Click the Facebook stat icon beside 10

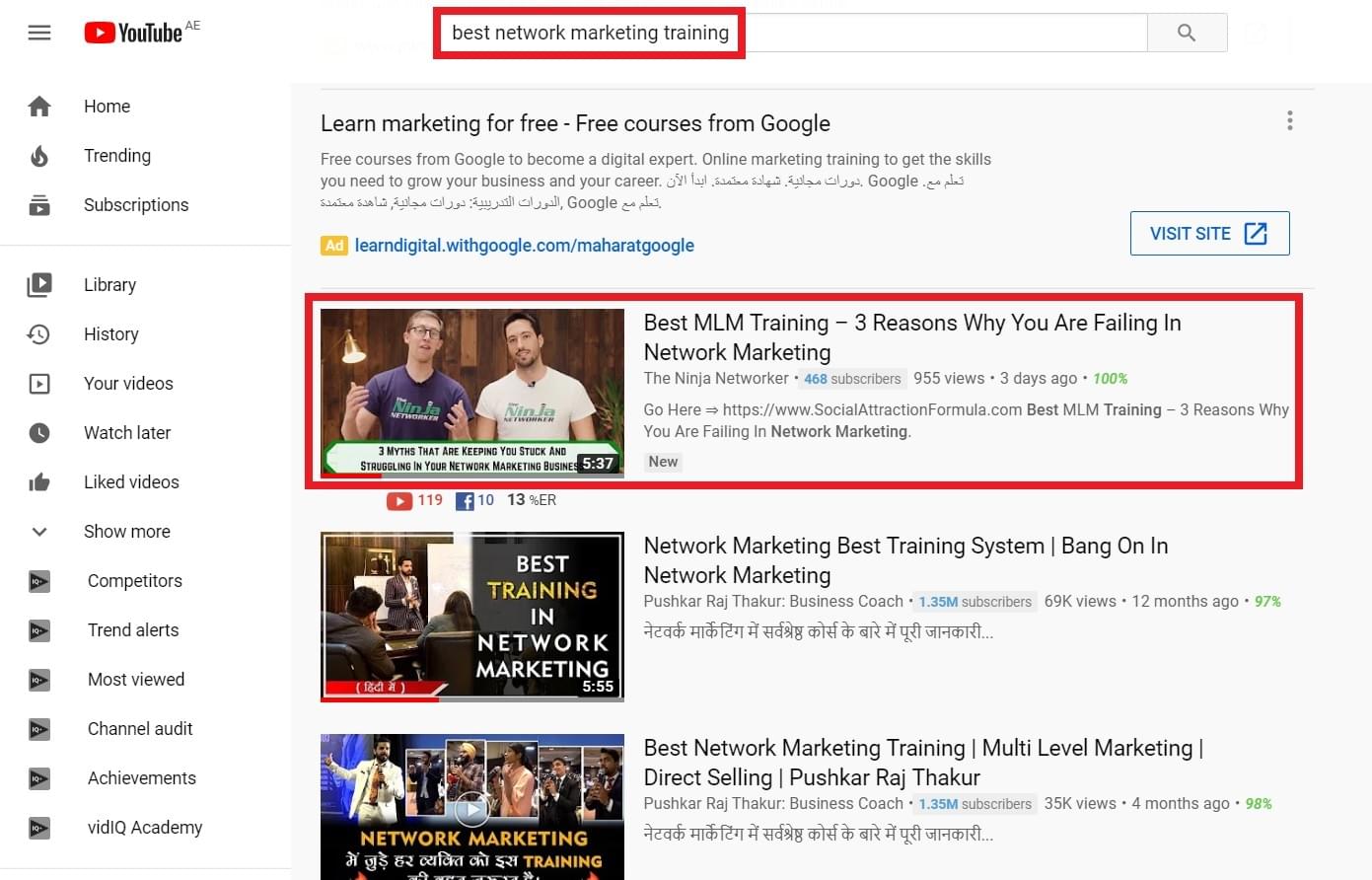click(465, 501)
